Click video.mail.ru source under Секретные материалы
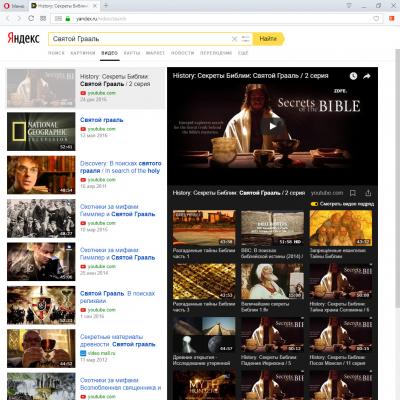This screenshot has height=400, width=400. [x=101, y=353]
